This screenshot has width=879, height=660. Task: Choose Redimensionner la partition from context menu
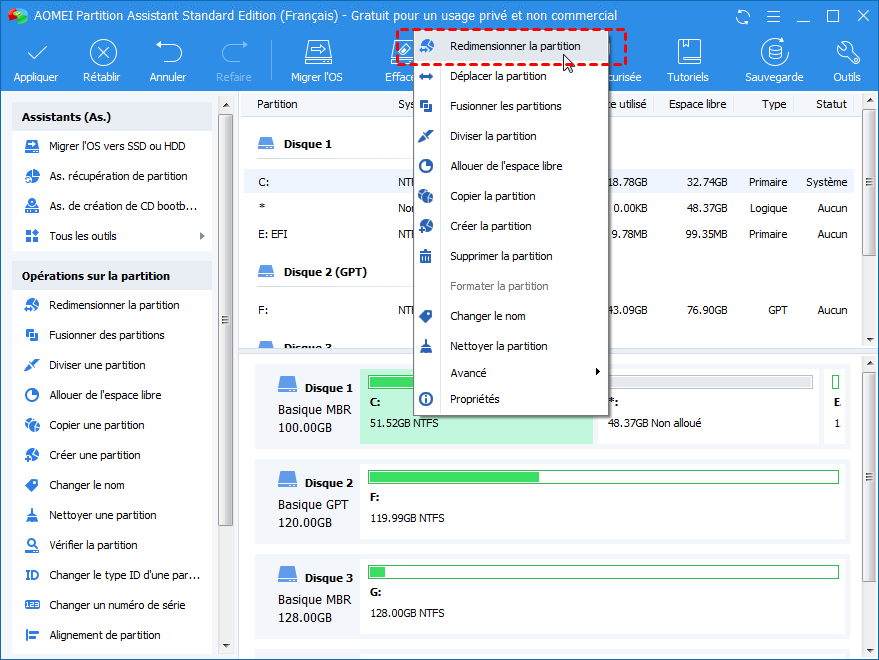(x=510, y=47)
